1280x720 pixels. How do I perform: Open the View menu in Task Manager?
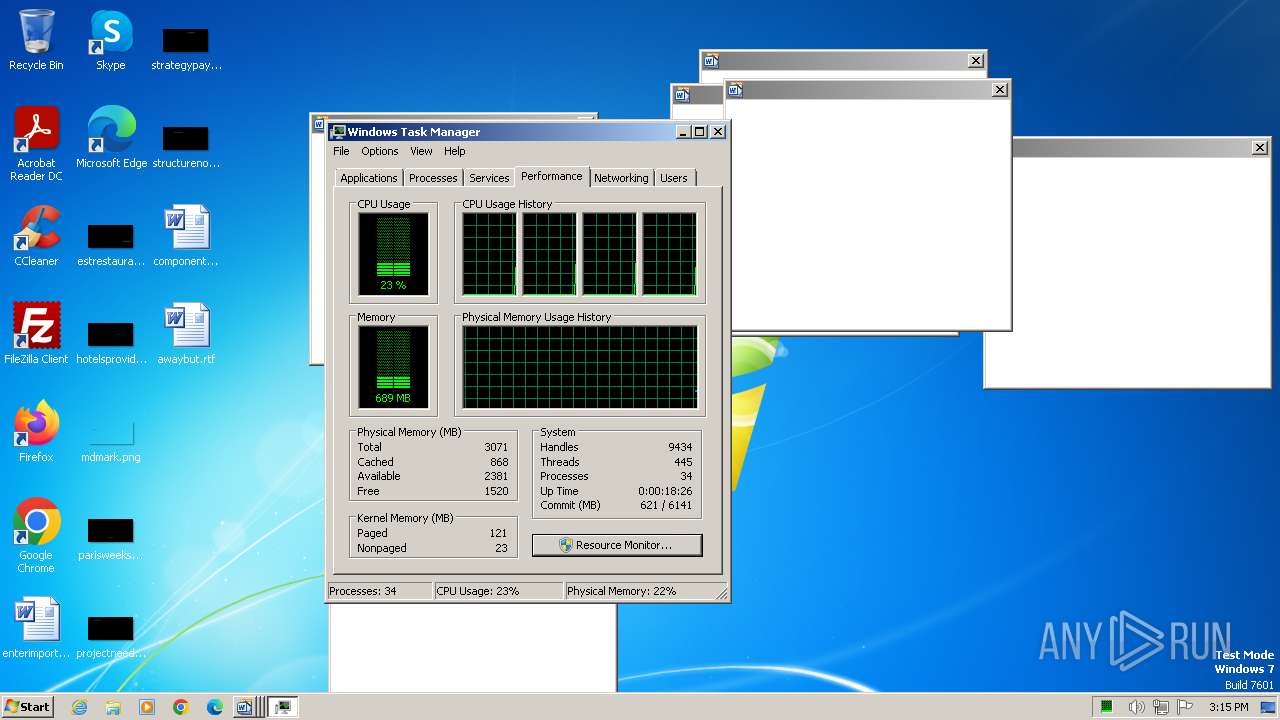[x=421, y=151]
